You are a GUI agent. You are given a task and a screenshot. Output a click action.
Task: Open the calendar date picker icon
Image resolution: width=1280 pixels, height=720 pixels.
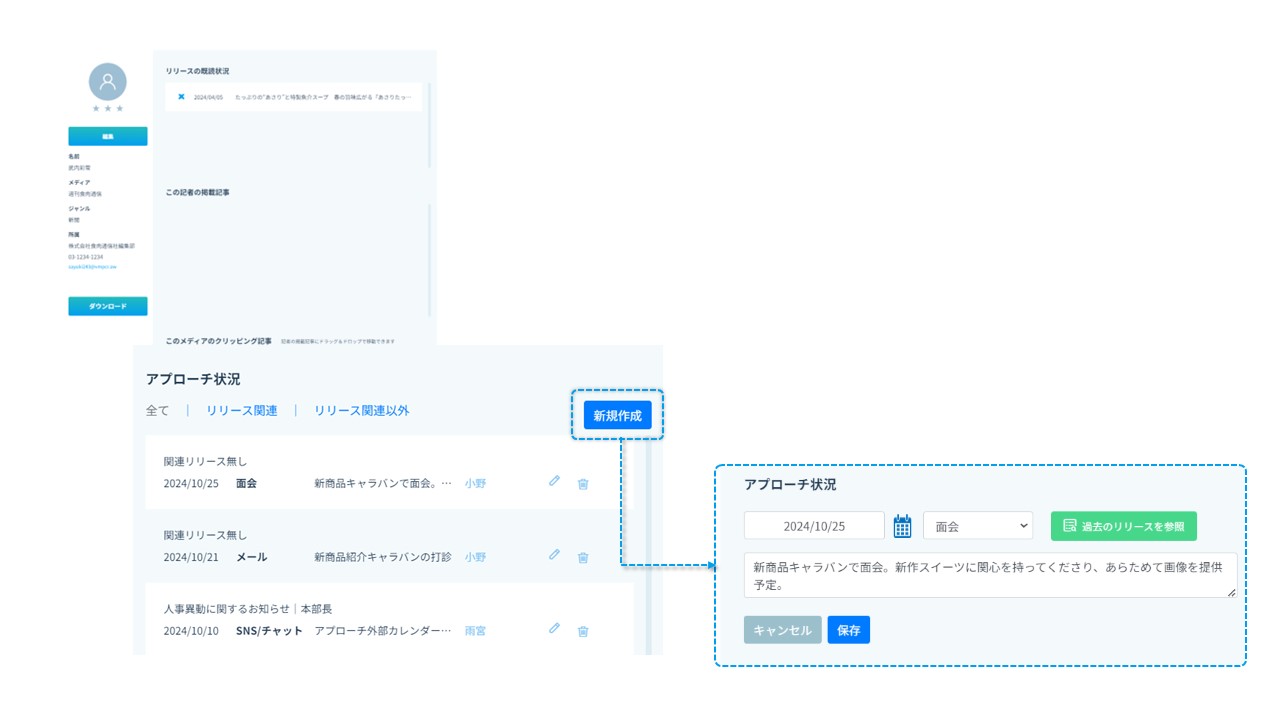pyautogui.click(x=902, y=526)
